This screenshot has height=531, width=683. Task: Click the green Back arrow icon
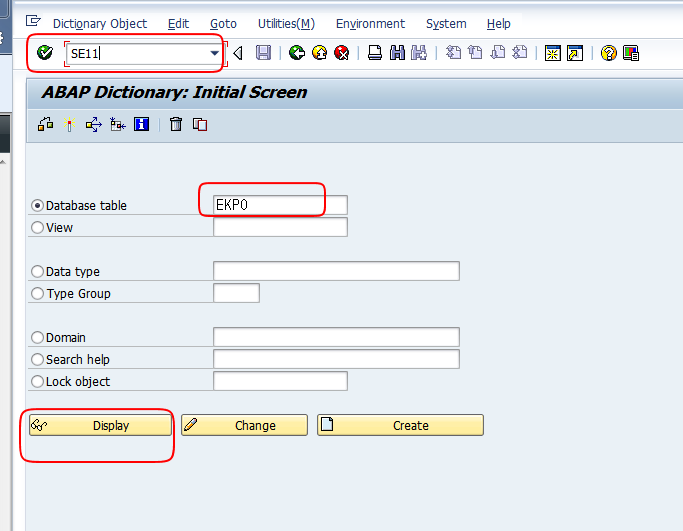click(x=297, y=53)
